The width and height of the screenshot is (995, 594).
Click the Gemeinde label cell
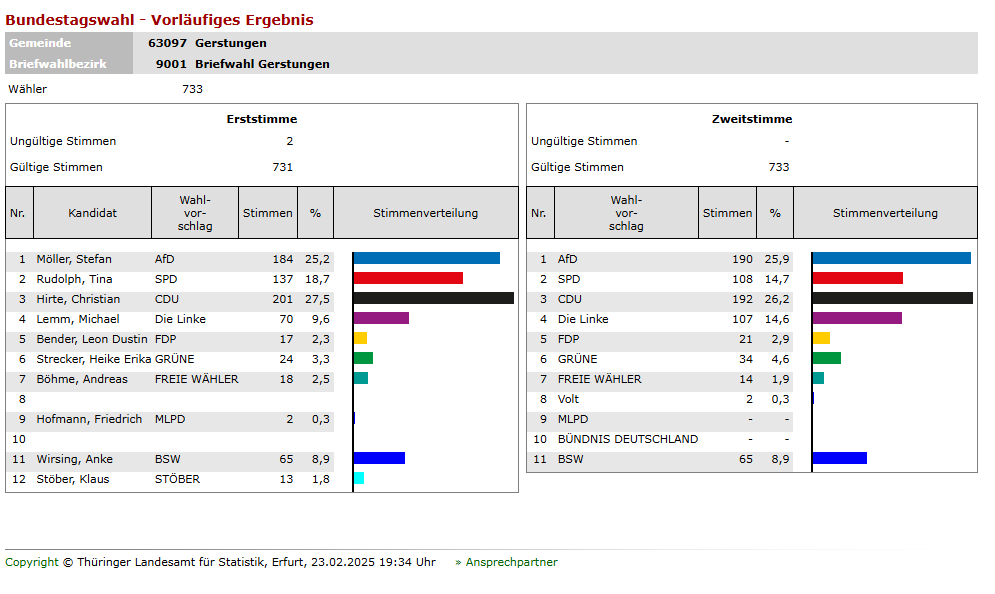tap(69, 43)
